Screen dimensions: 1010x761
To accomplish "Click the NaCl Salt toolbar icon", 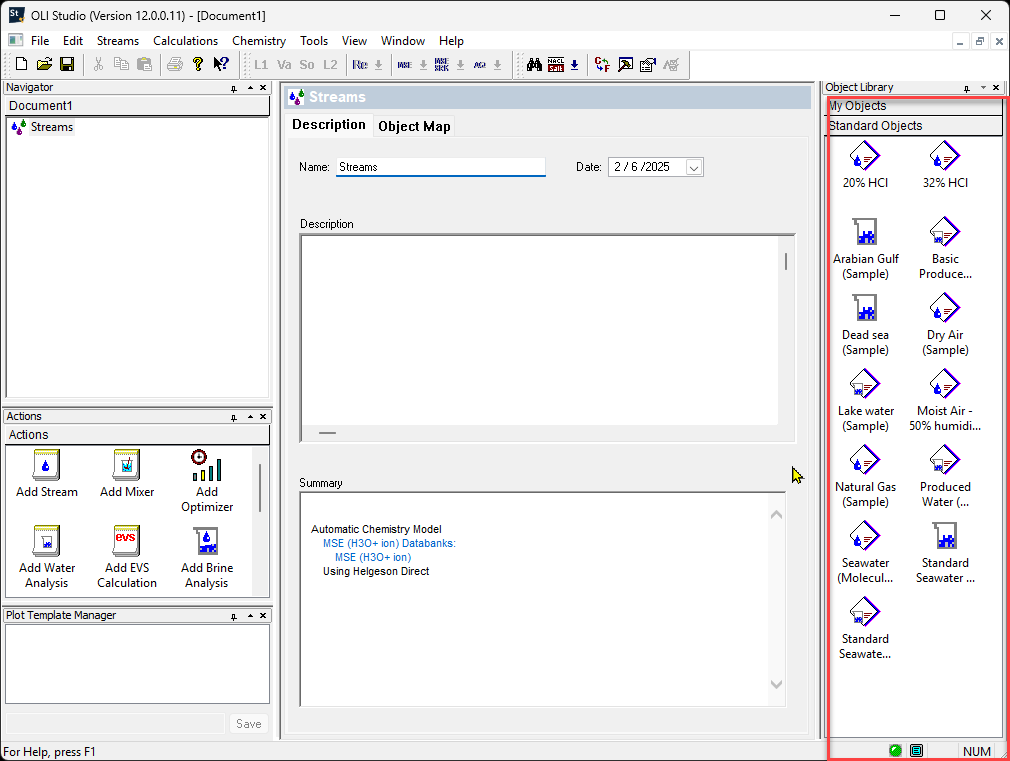I will pyautogui.click(x=556, y=64).
